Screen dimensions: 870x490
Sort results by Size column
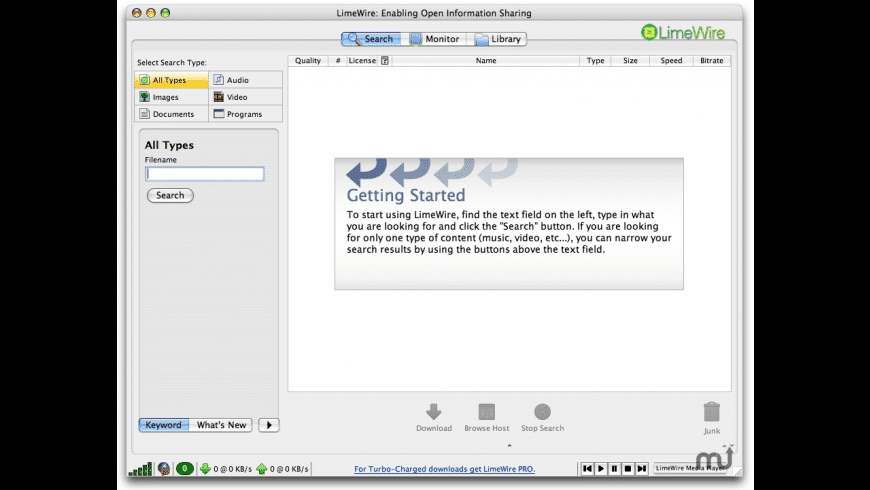tap(630, 60)
